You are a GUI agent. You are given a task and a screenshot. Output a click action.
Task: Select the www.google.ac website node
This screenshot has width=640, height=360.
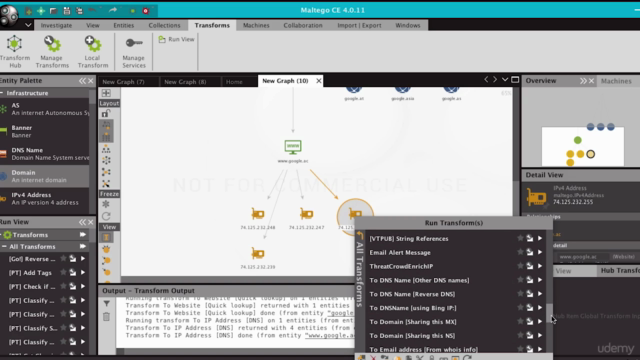[x=293, y=147]
